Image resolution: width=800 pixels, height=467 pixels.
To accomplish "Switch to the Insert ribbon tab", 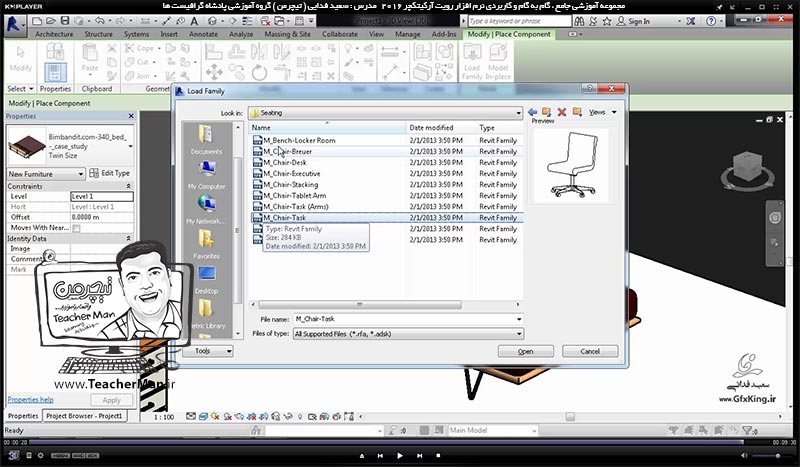I will click(169, 34).
